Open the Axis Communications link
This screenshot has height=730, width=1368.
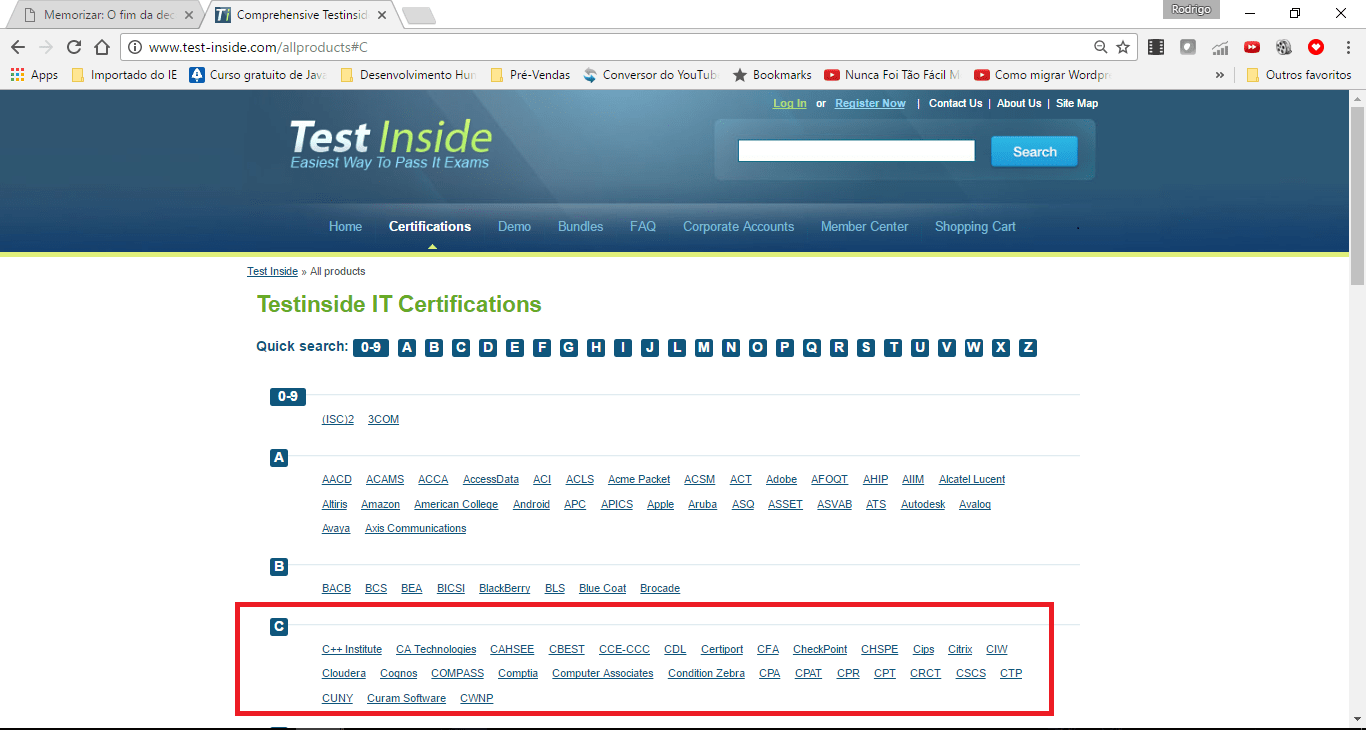pyautogui.click(x=415, y=528)
